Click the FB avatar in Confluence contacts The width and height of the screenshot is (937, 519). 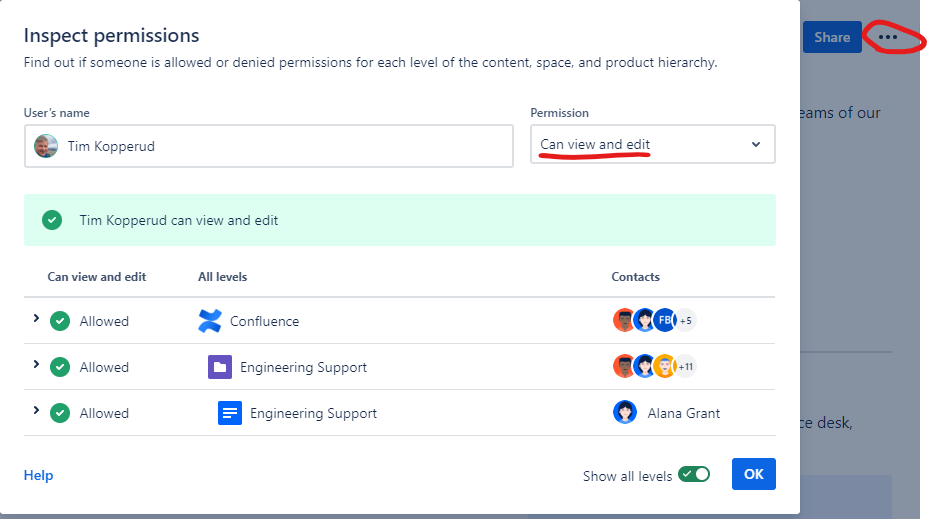tap(665, 320)
